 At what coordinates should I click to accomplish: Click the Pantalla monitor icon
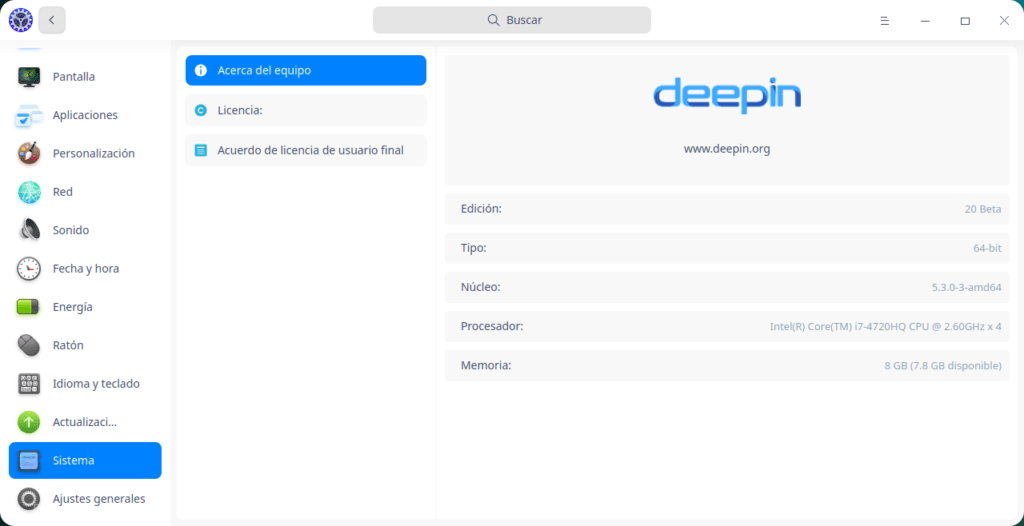[x=29, y=76]
